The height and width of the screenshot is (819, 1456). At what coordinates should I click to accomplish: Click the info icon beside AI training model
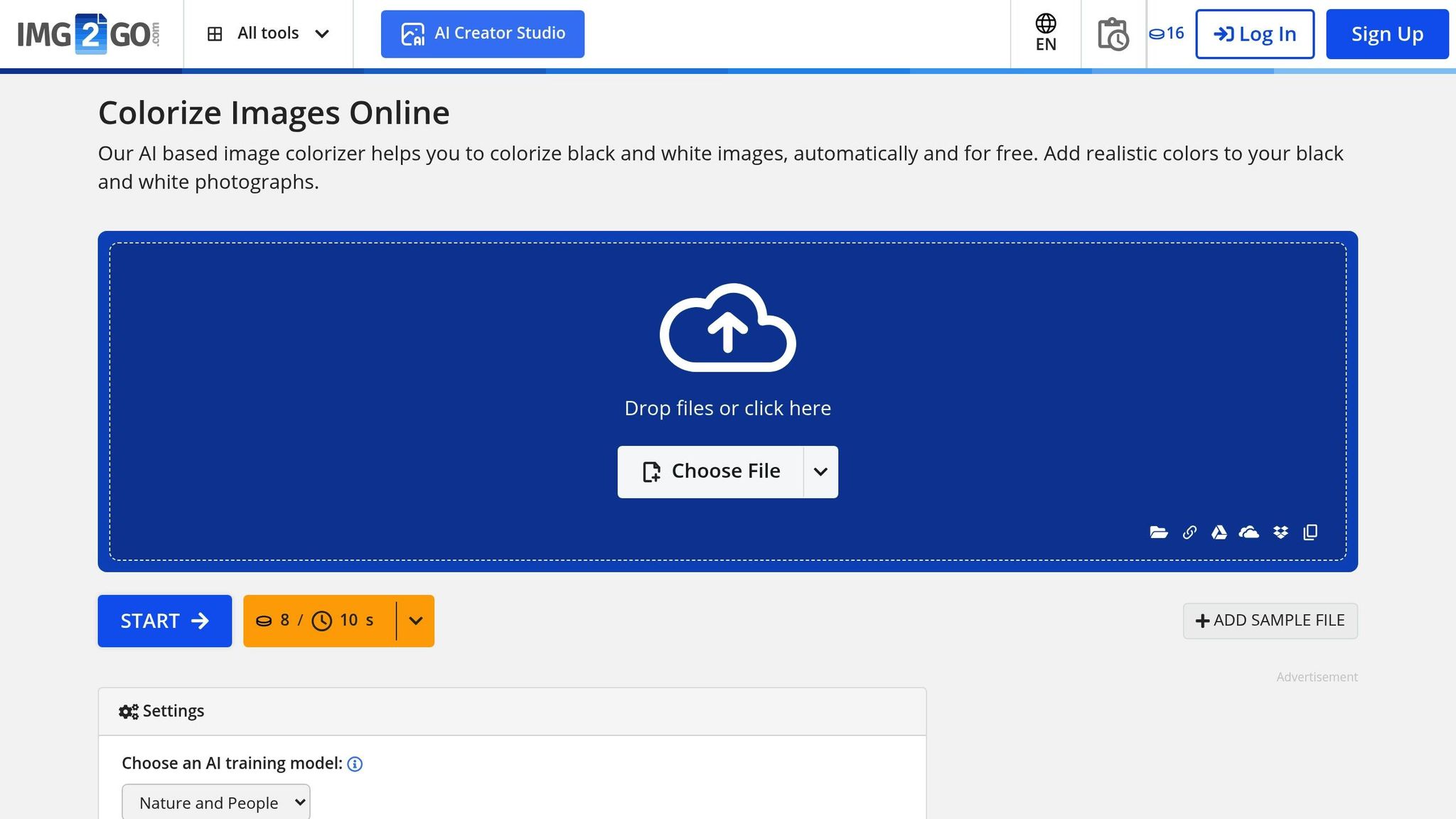pyautogui.click(x=355, y=764)
